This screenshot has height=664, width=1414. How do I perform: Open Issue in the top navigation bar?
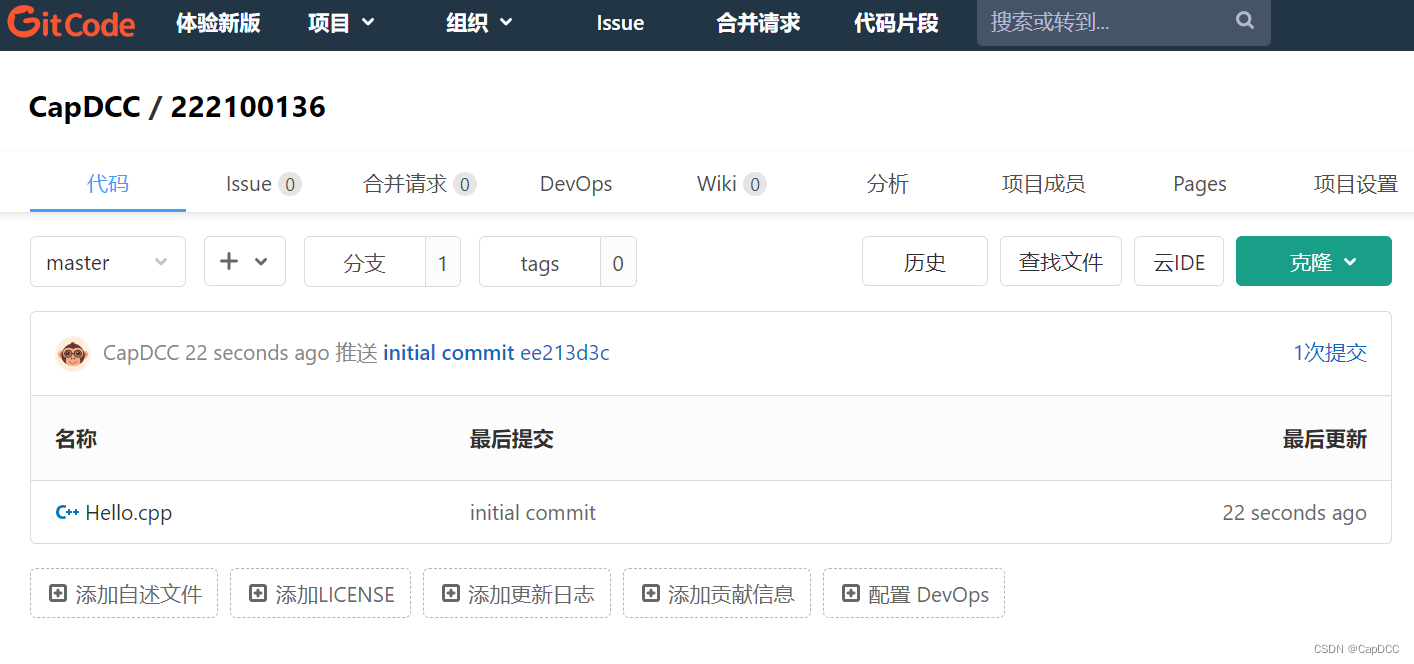[620, 23]
